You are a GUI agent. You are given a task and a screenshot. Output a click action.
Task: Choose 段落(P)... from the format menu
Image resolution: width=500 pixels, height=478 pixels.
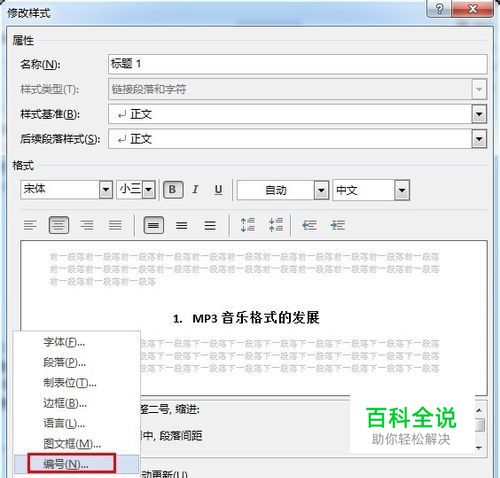[76, 362]
